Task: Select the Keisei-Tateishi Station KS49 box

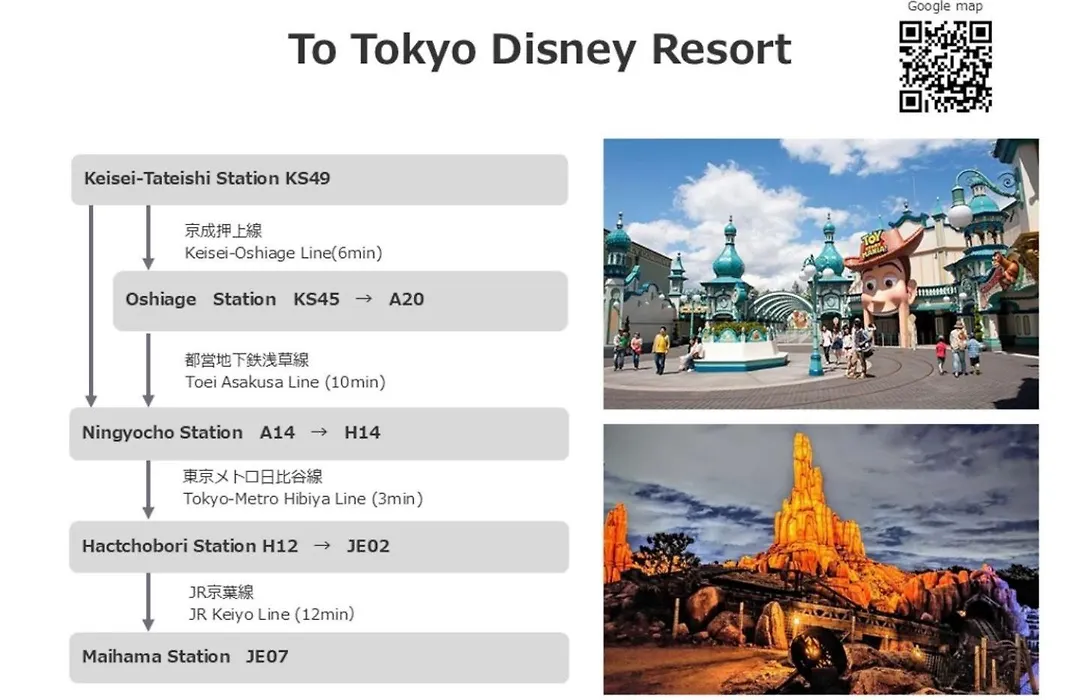Action: pos(319,179)
